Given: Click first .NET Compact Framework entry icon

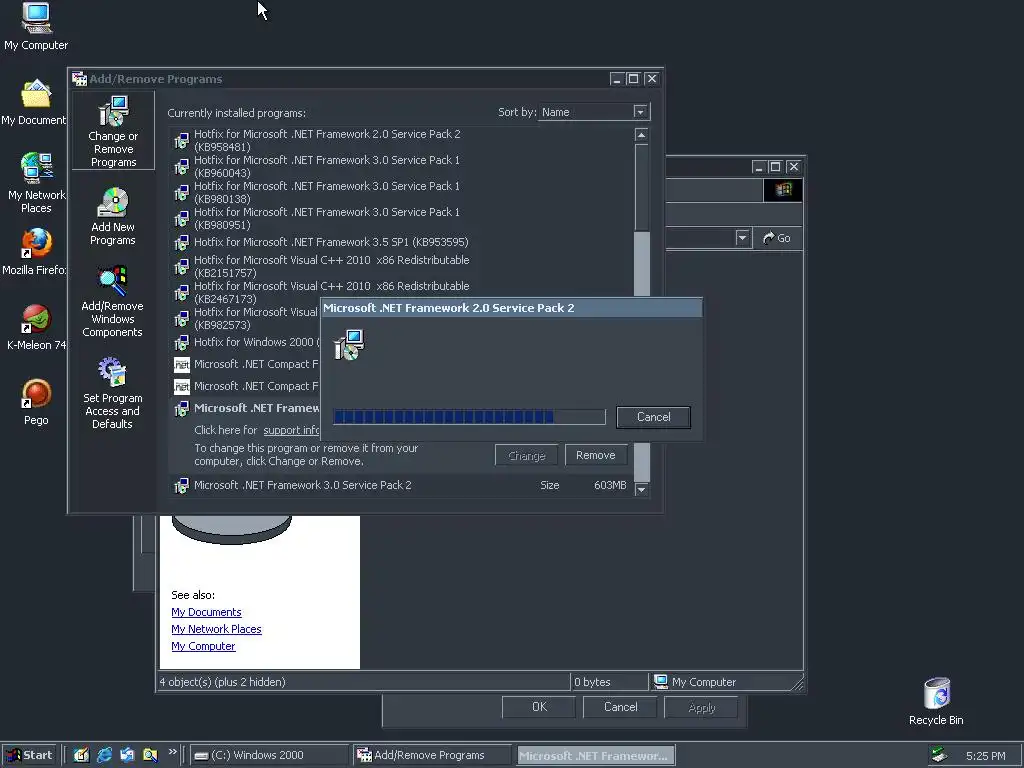Looking at the screenshot, I should (x=182, y=364).
